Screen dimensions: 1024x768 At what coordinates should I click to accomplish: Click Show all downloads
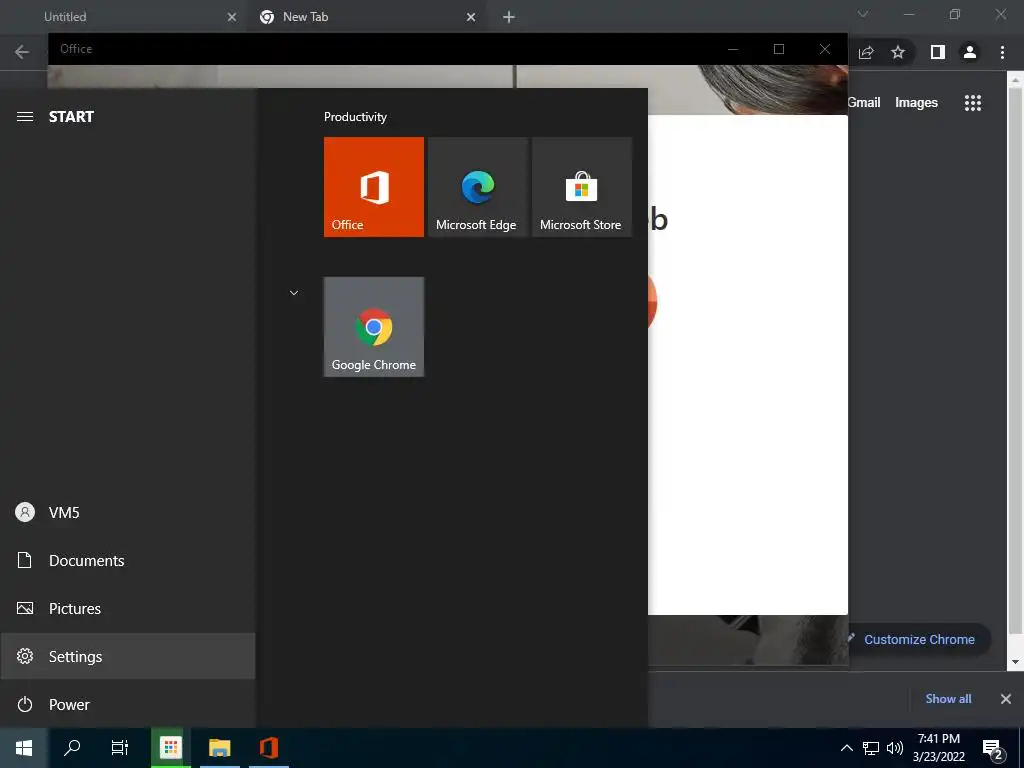pos(948,699)
